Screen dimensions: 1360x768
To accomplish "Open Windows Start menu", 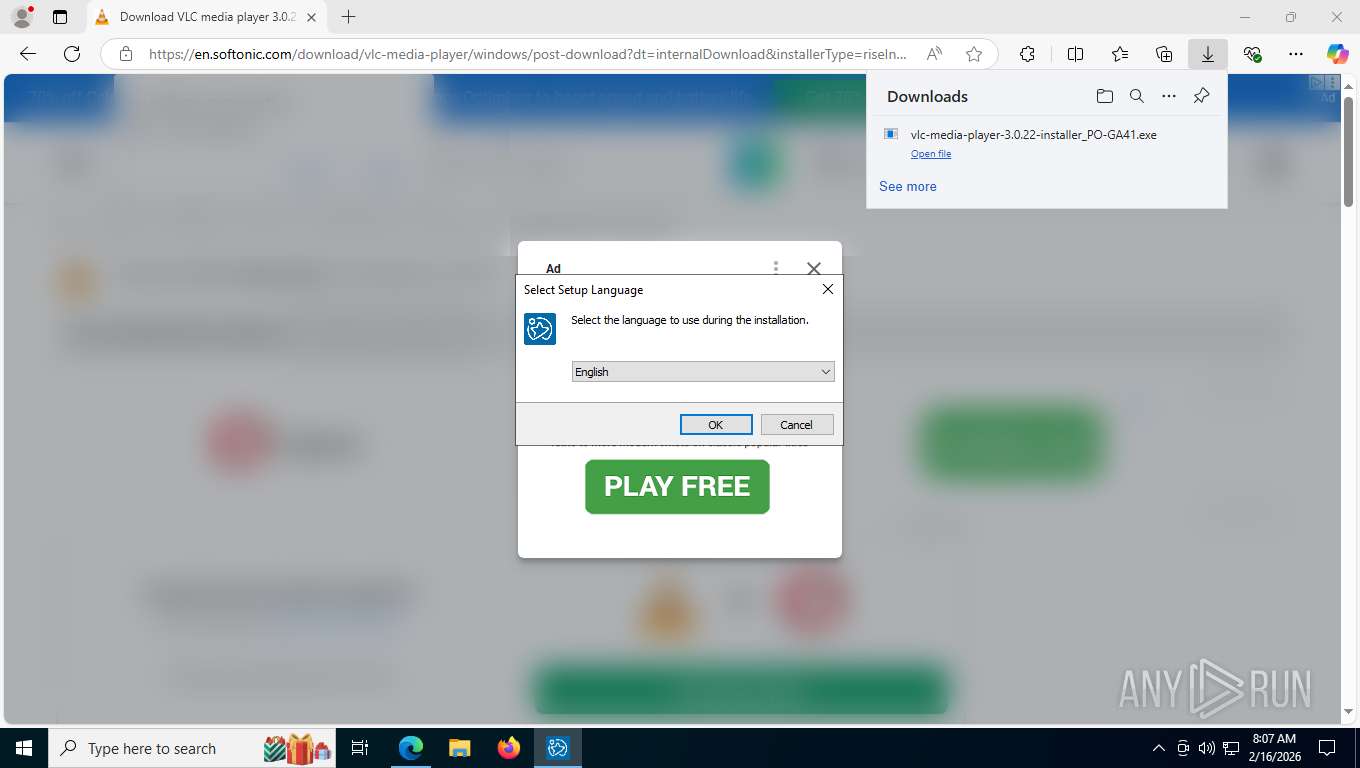I will 24,748.
